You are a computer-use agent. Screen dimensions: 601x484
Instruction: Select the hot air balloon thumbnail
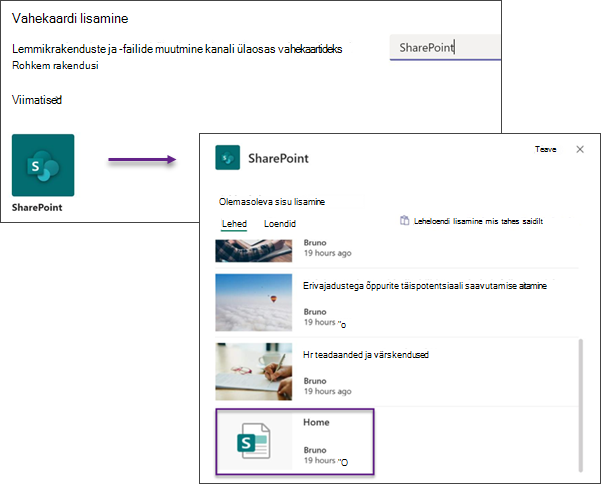(253, 302)
